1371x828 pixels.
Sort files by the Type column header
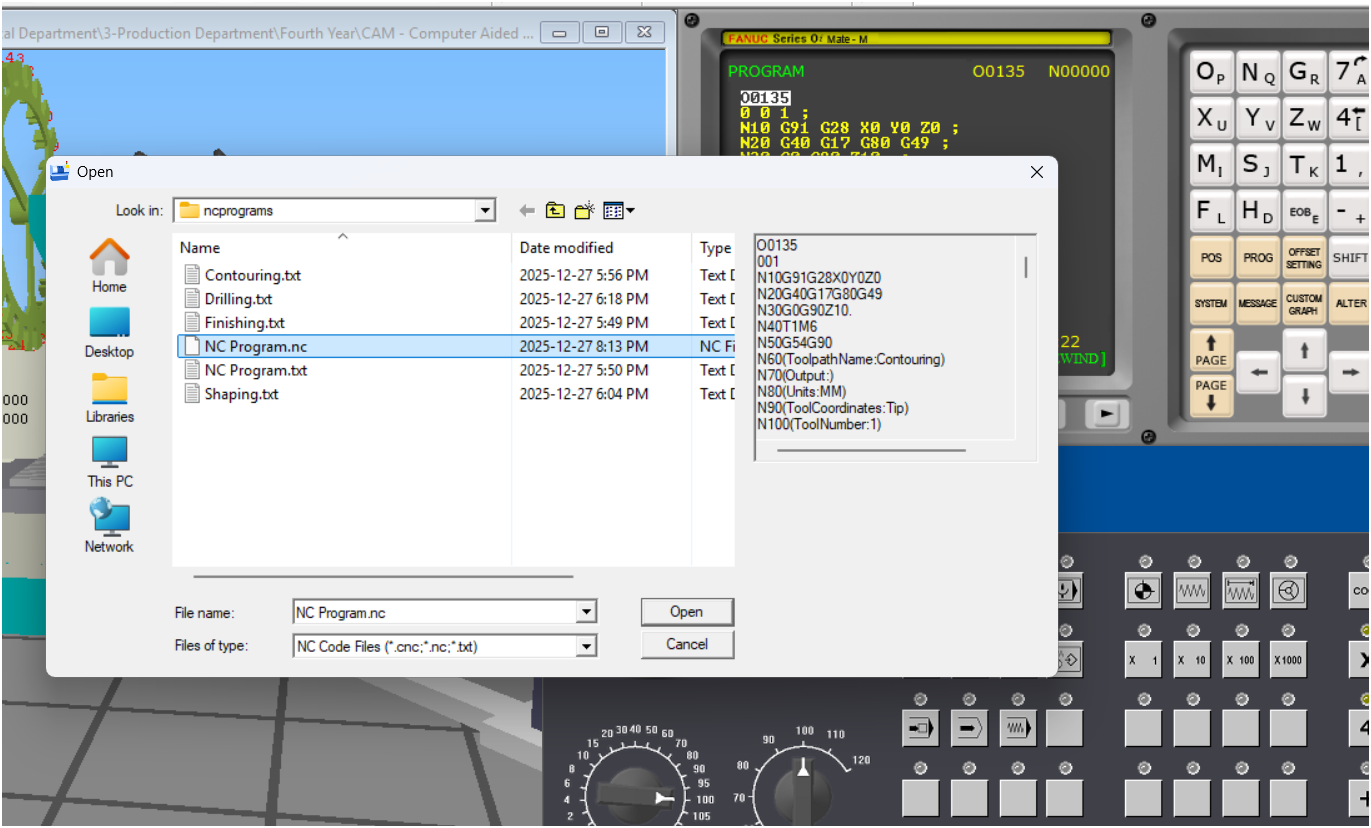(714, 247)
